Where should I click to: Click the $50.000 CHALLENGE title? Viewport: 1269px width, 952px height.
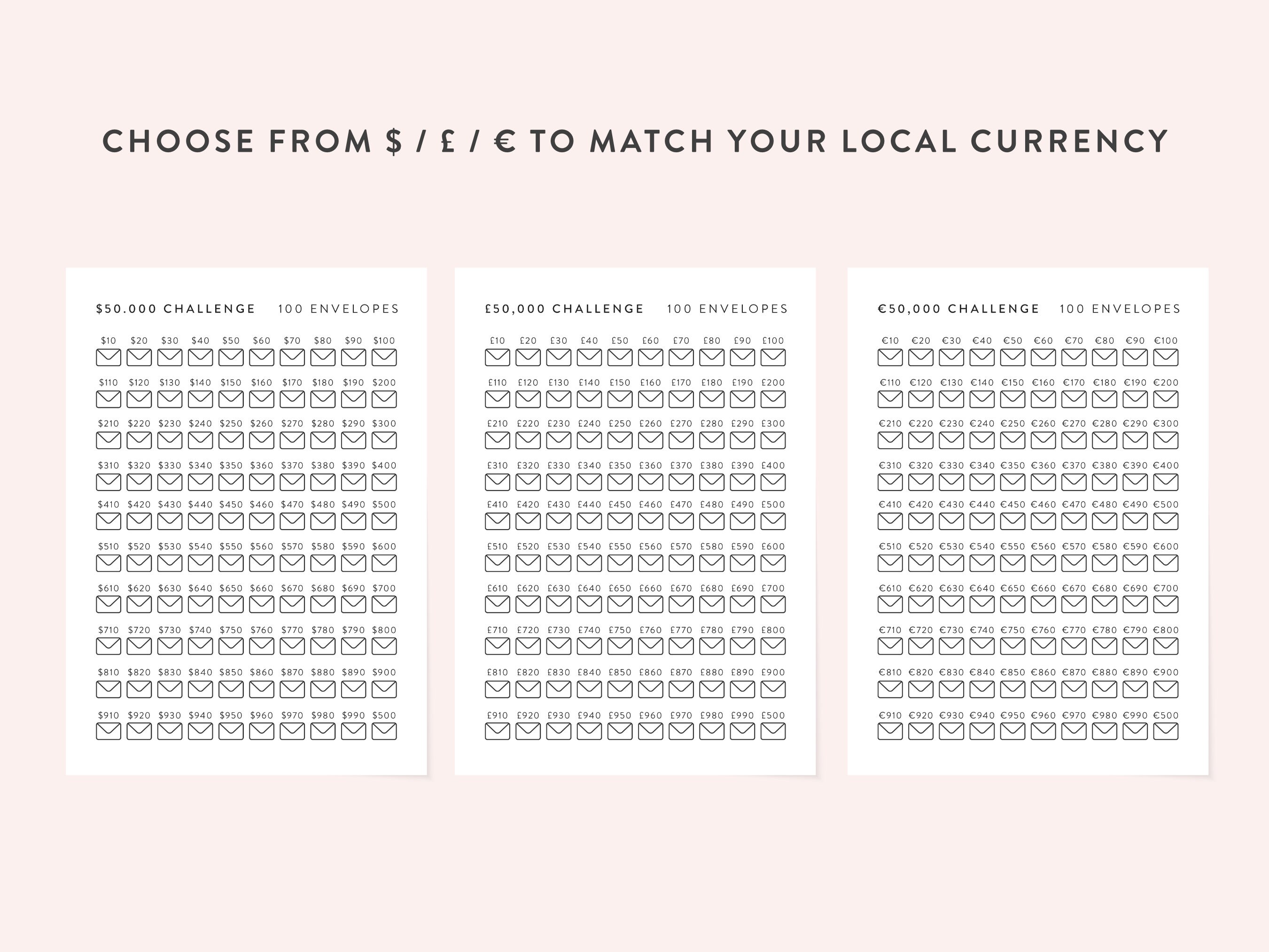[x=176, y=309]
